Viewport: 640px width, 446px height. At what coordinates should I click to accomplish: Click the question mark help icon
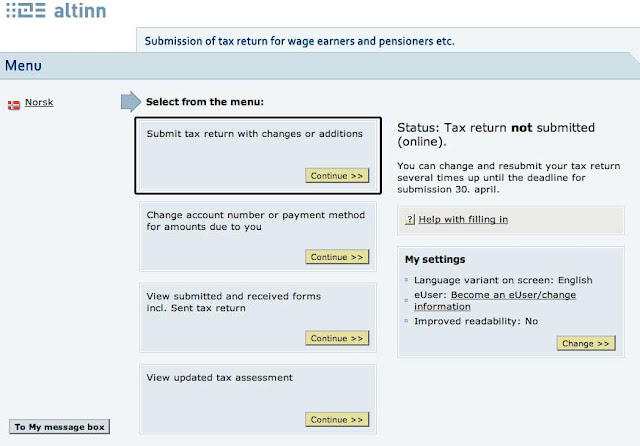(409, 219)
